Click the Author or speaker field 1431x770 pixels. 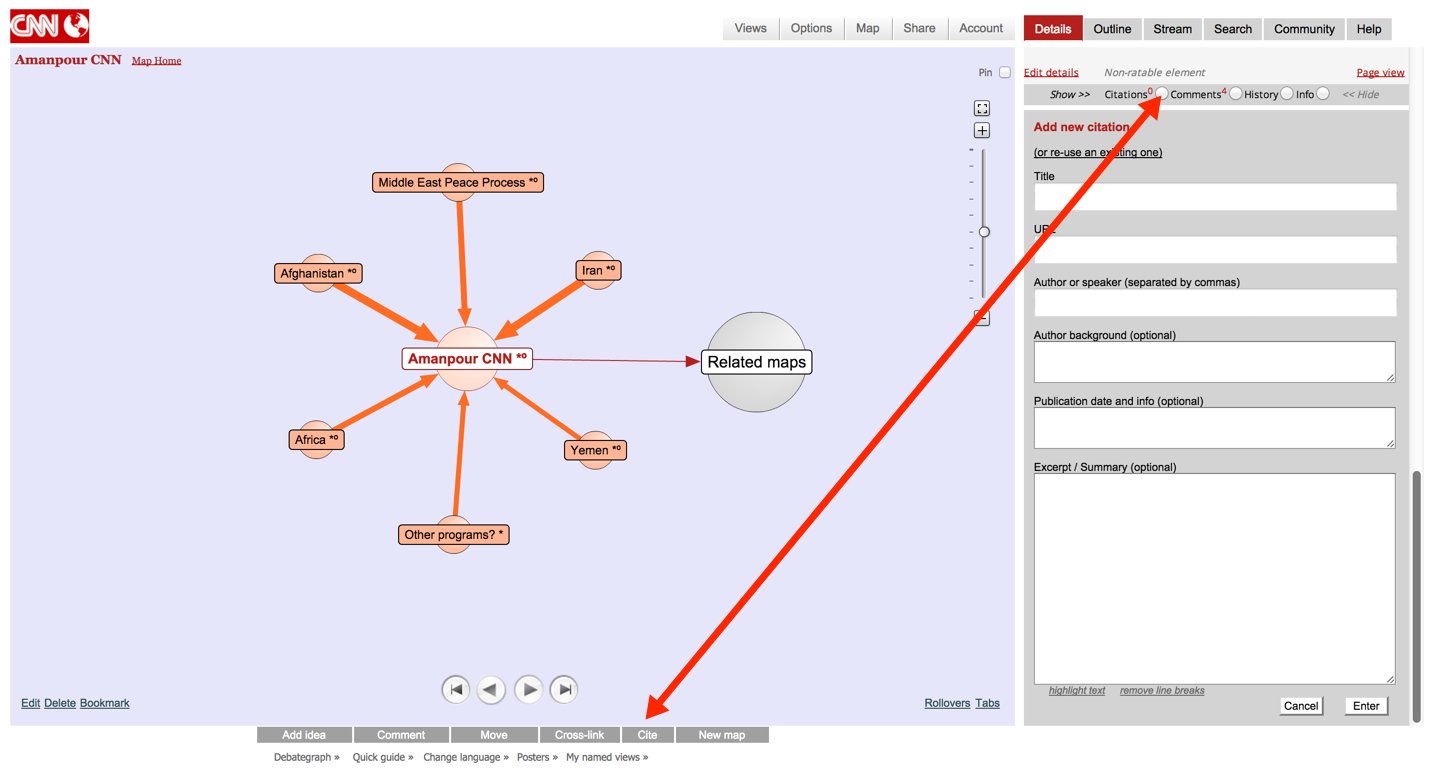tap(1215, 303)
